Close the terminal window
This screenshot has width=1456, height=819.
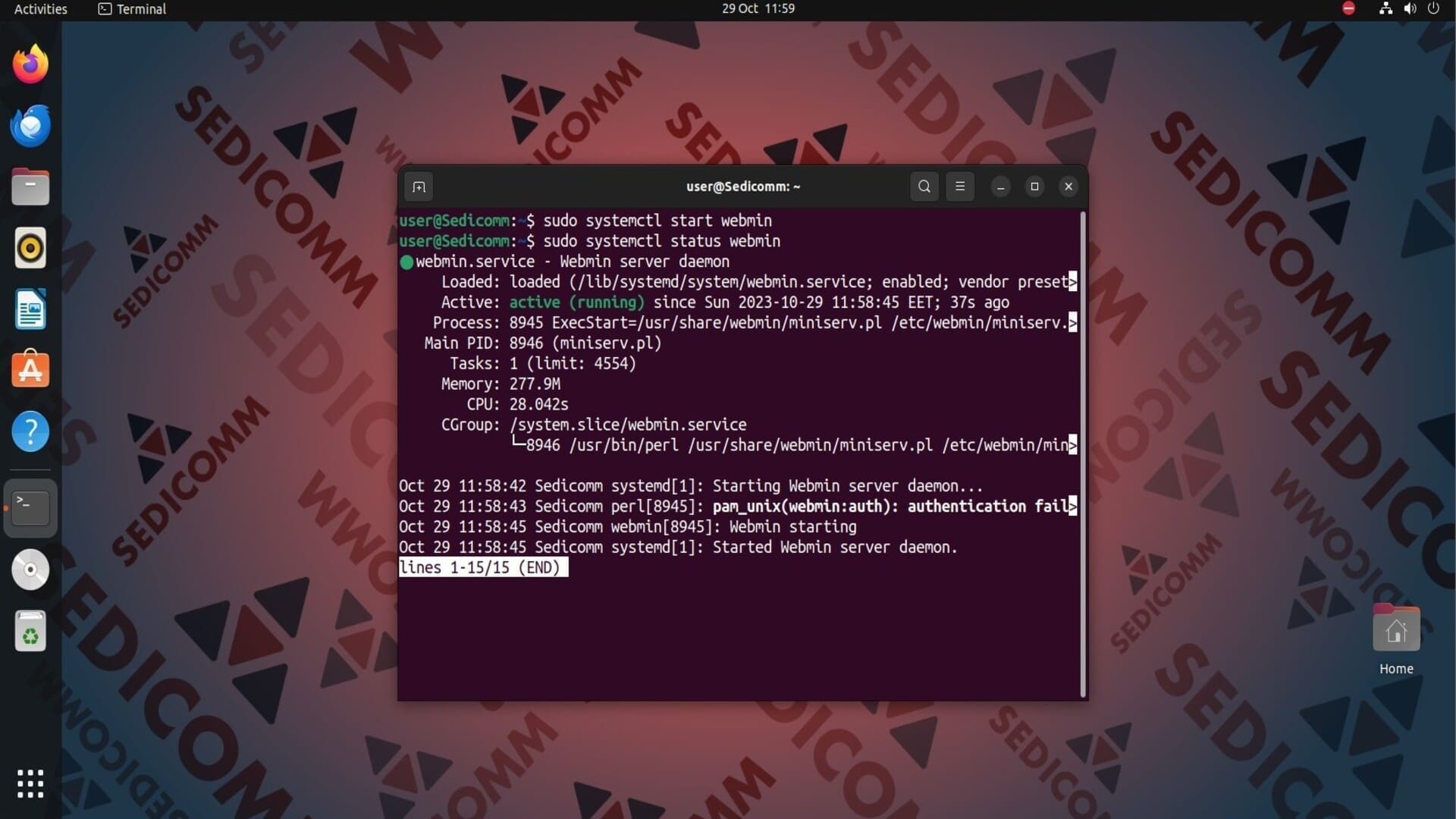1068,187
